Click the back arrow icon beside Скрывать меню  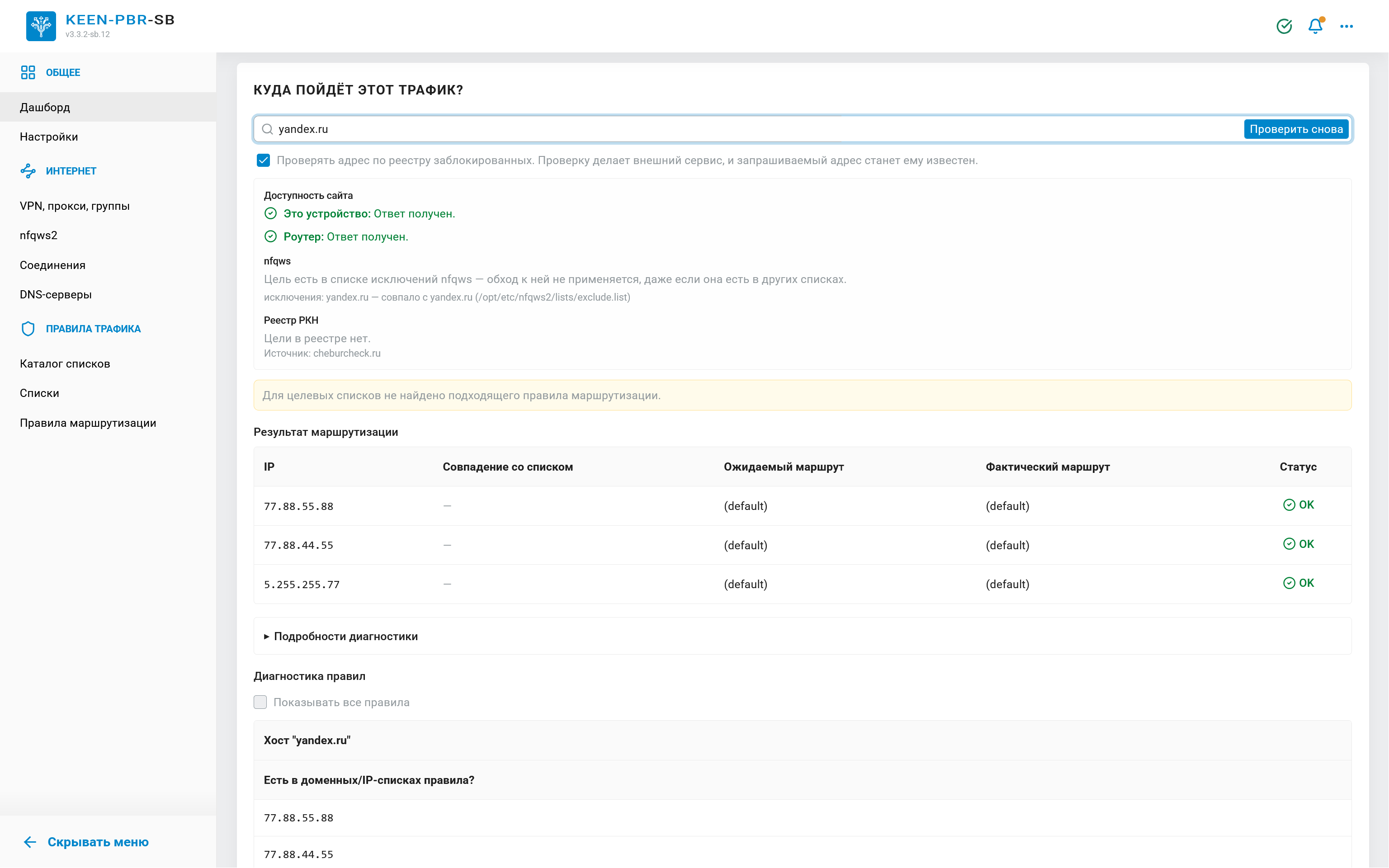click(30, 842)
